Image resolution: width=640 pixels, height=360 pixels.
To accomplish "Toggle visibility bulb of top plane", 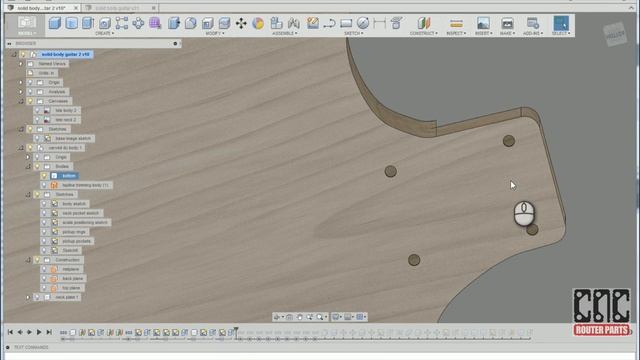I will tap(44, 288).
